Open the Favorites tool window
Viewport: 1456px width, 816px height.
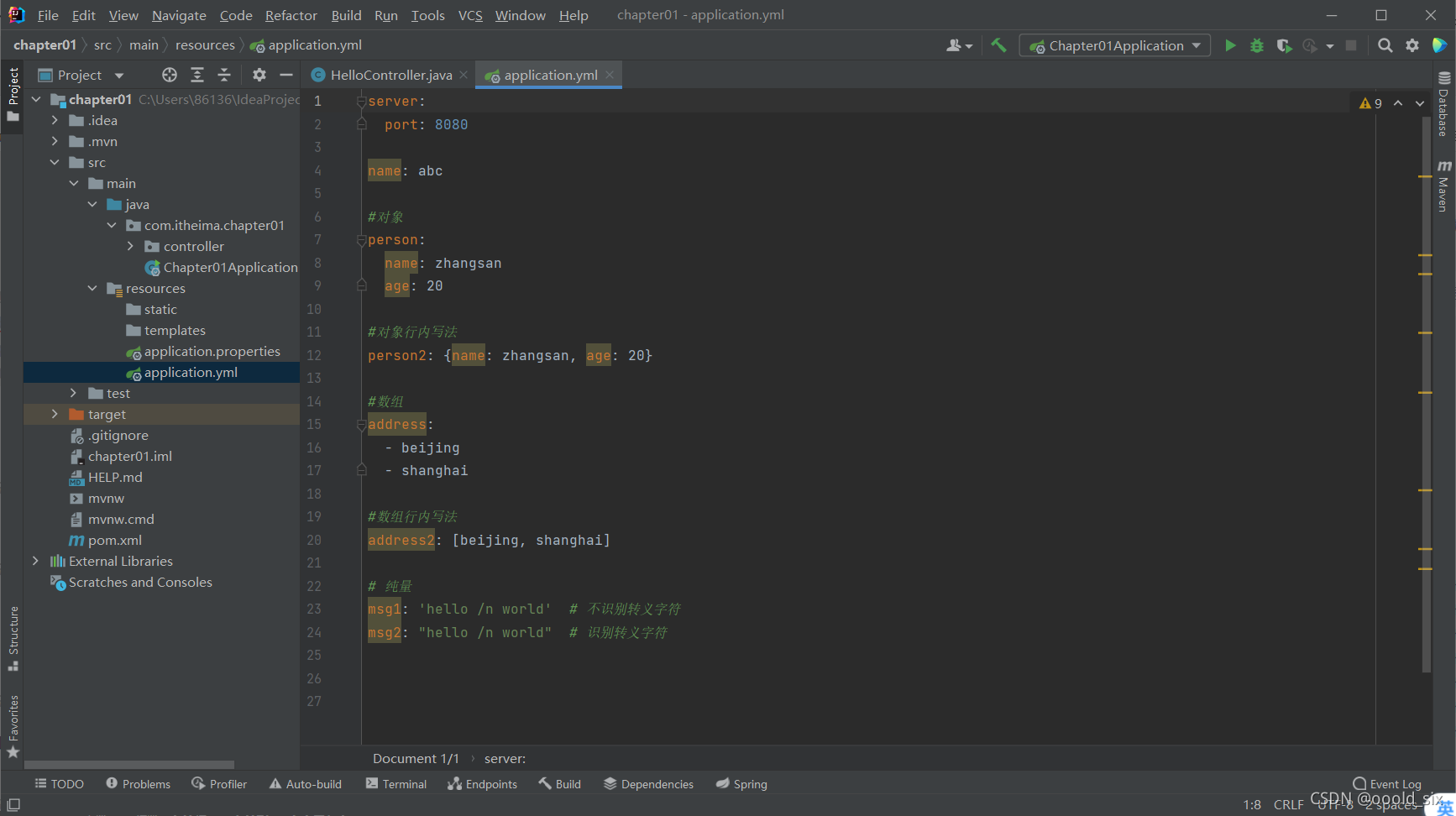13,726
